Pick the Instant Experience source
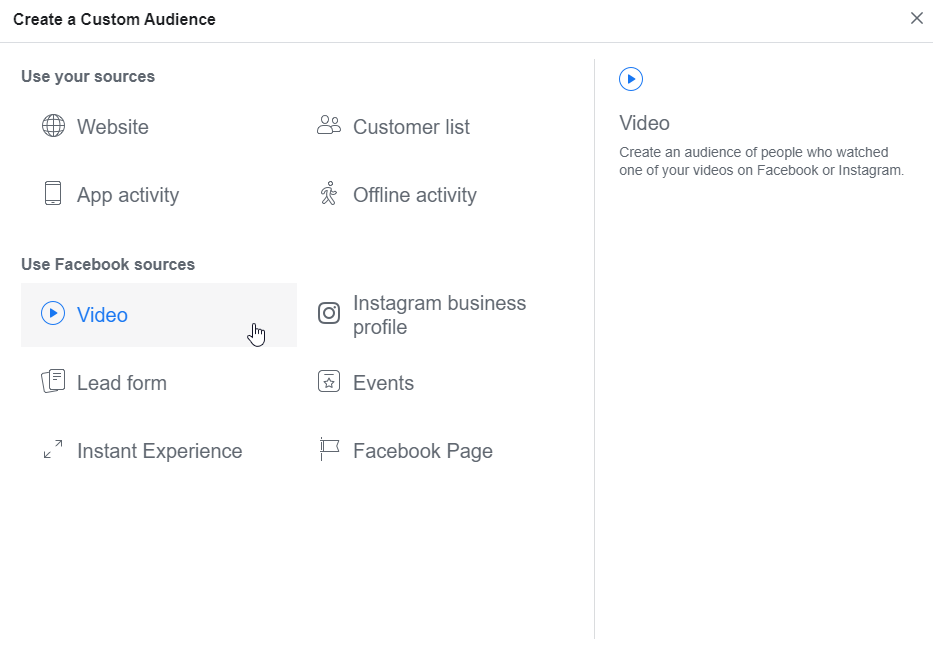The height and width of the screenshot is (651, 933). tap(159, 451)
